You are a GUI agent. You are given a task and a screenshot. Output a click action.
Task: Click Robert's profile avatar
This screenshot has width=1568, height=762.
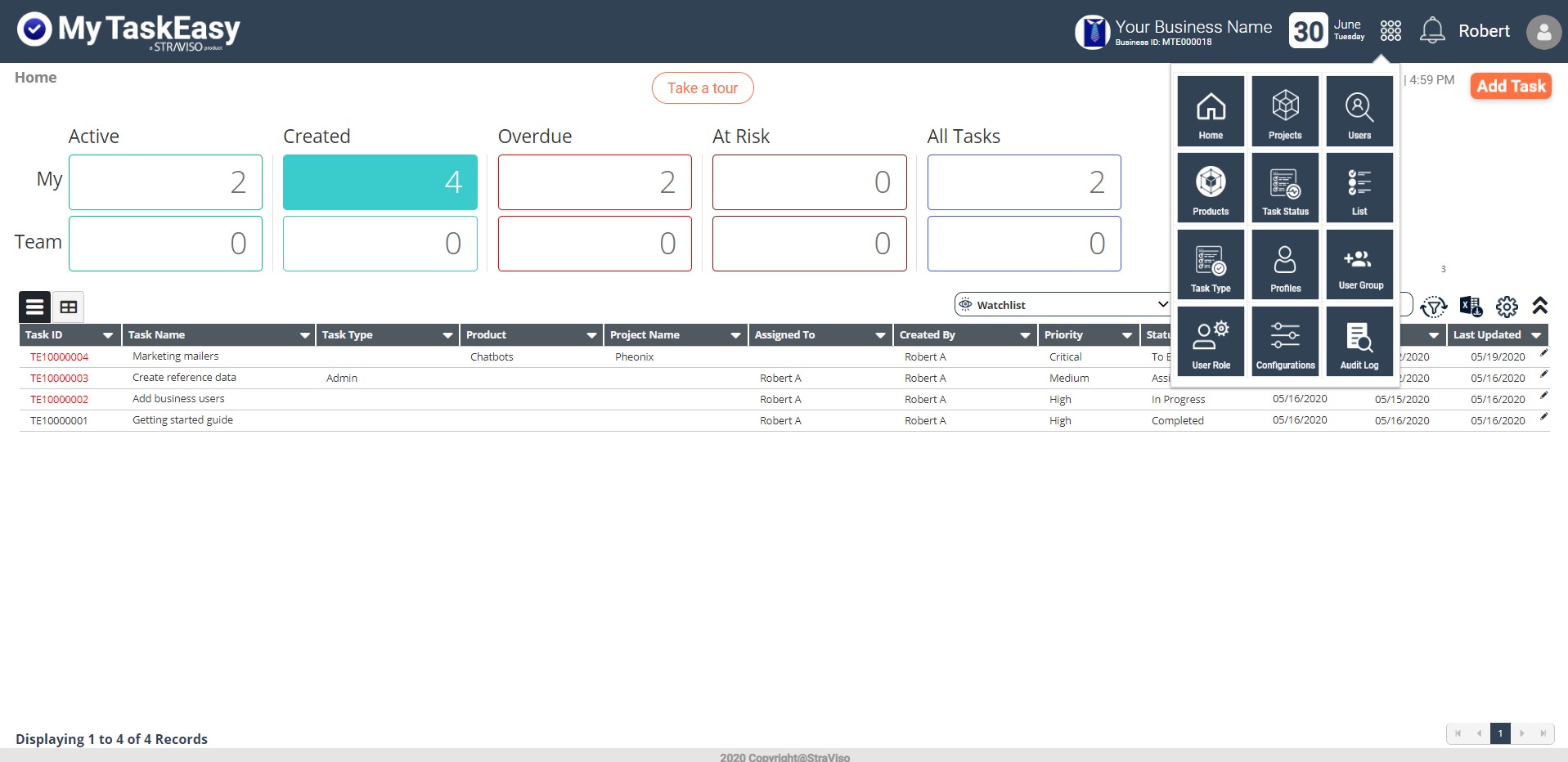1543,32
